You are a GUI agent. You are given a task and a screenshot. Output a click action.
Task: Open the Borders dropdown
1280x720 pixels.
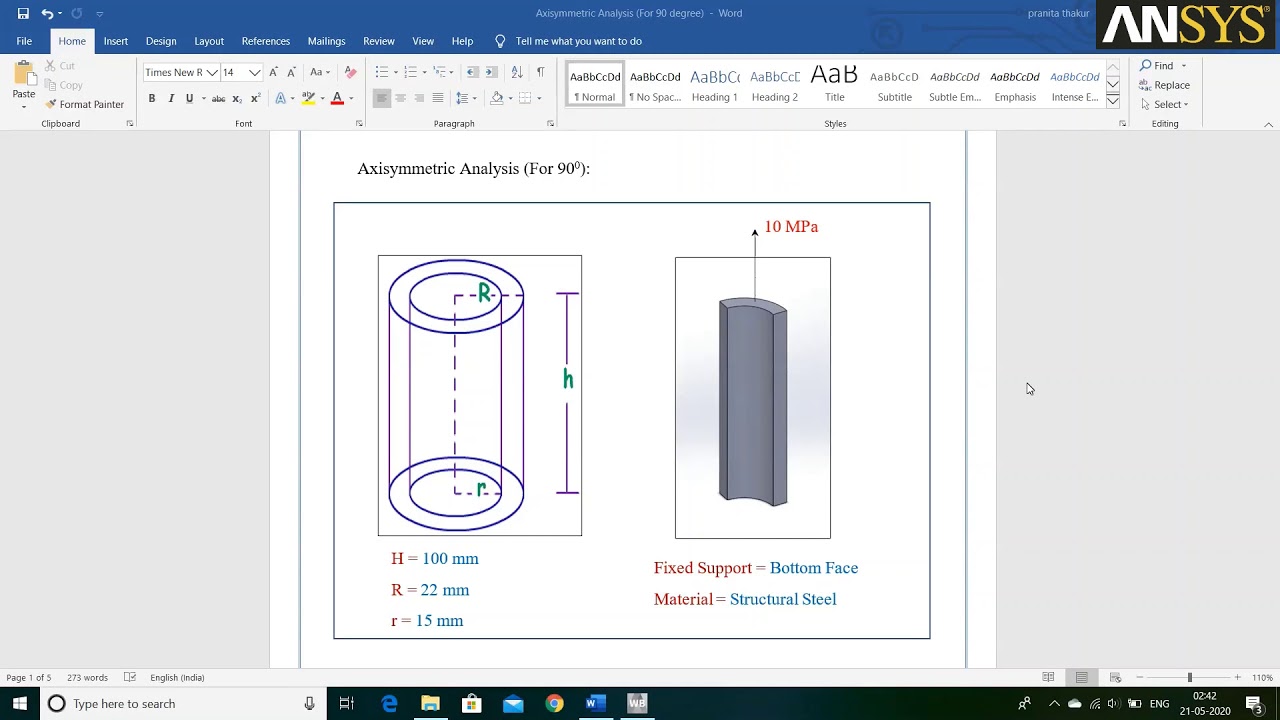(539, 98)
